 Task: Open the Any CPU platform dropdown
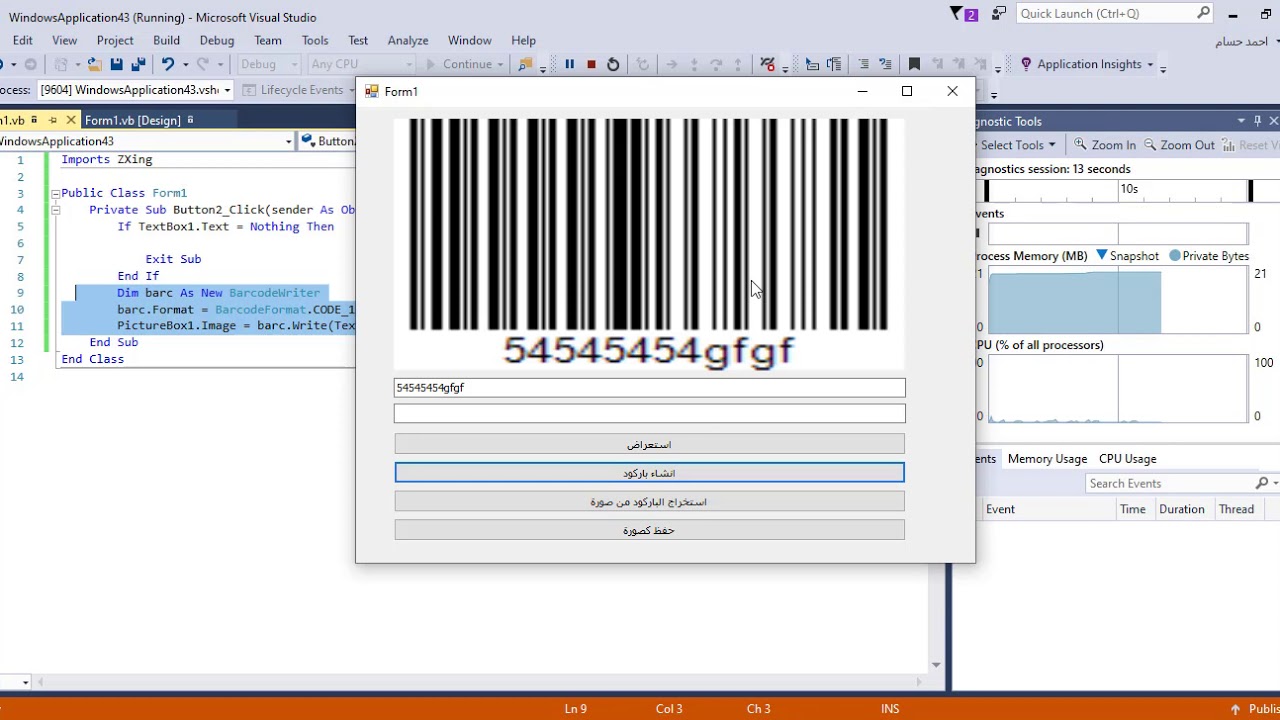(408, 64)
